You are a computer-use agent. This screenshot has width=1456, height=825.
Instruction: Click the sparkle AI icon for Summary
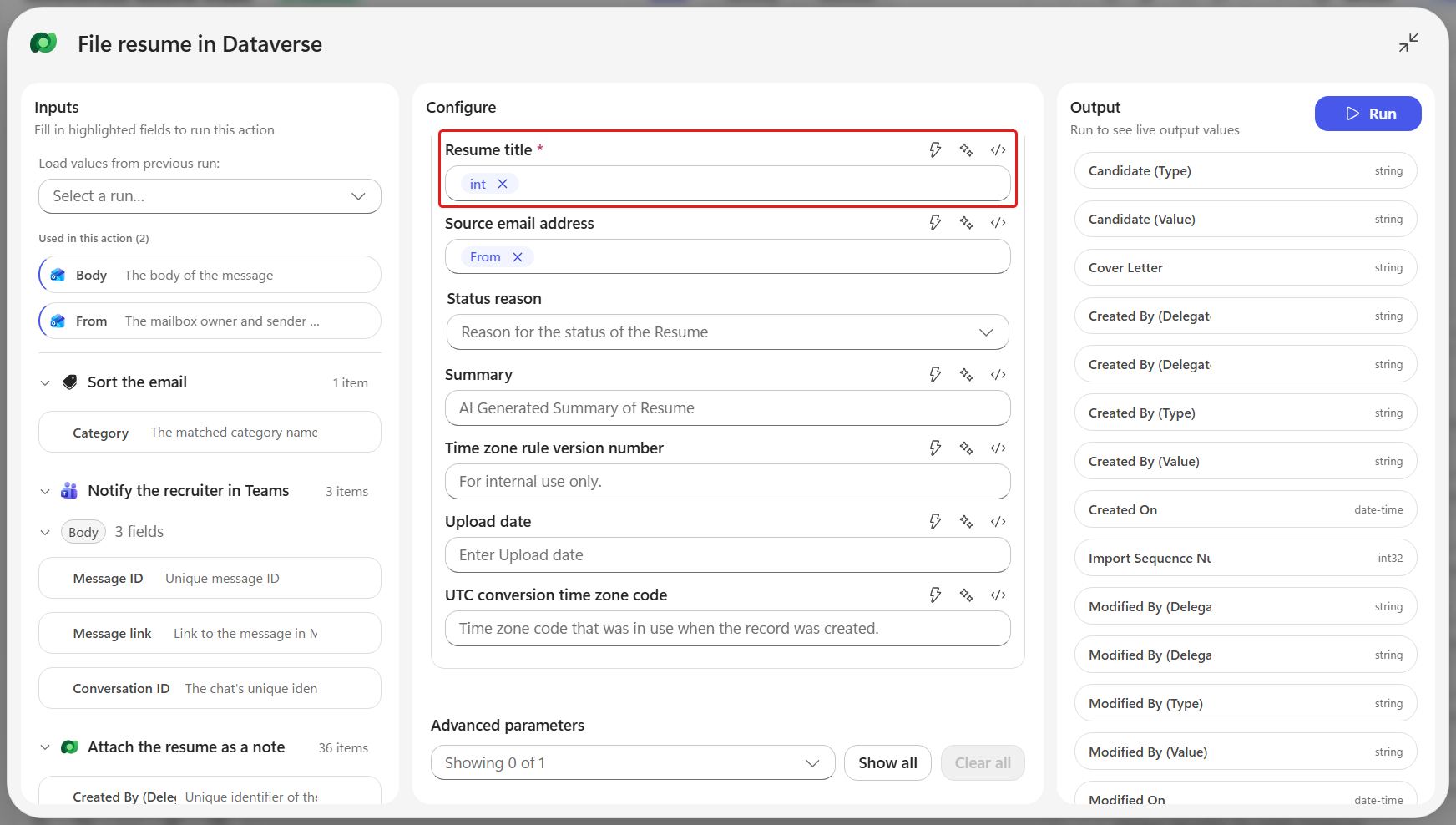(967, 375)
